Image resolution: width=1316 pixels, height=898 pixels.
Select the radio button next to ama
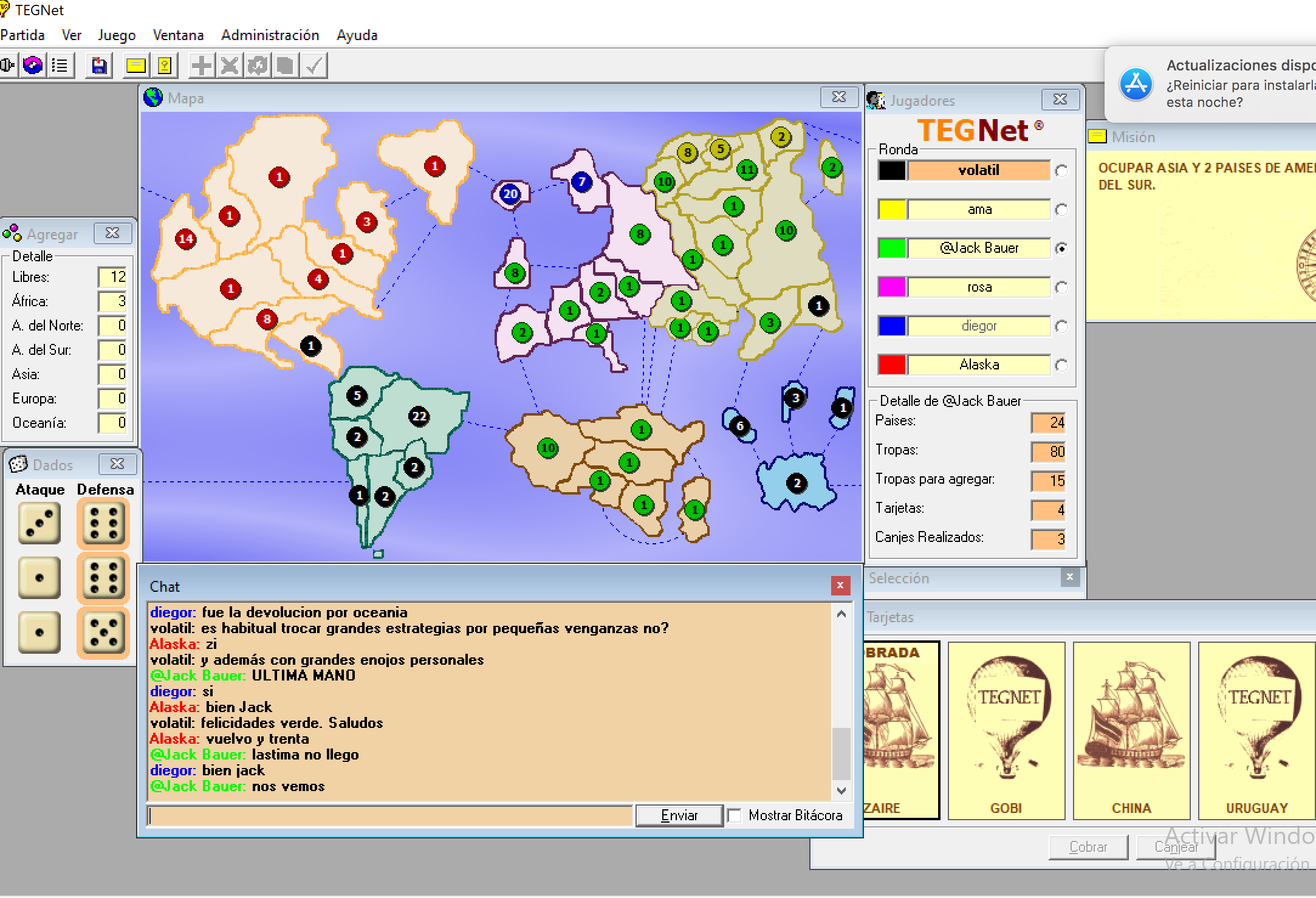[1061, 210]
